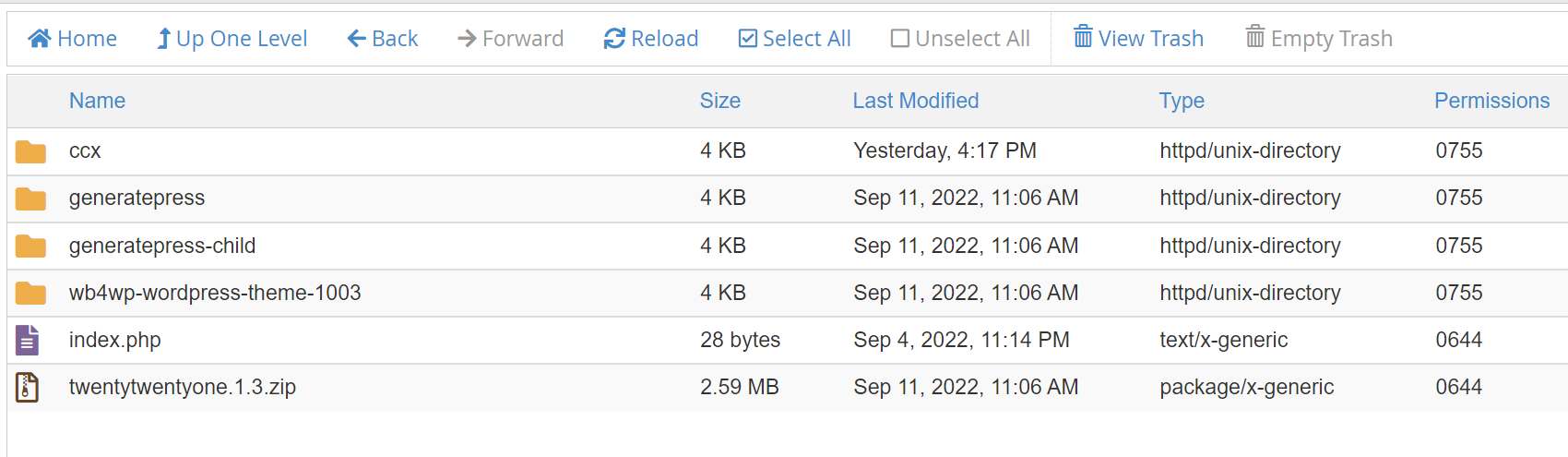
Task: Click Empty Trash in the toolbar
Action: (x=1319, y=39)
